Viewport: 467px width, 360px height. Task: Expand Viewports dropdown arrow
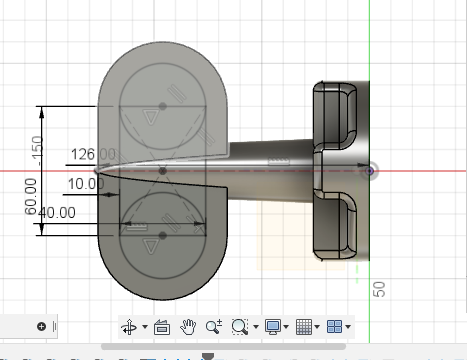(348, 327)
